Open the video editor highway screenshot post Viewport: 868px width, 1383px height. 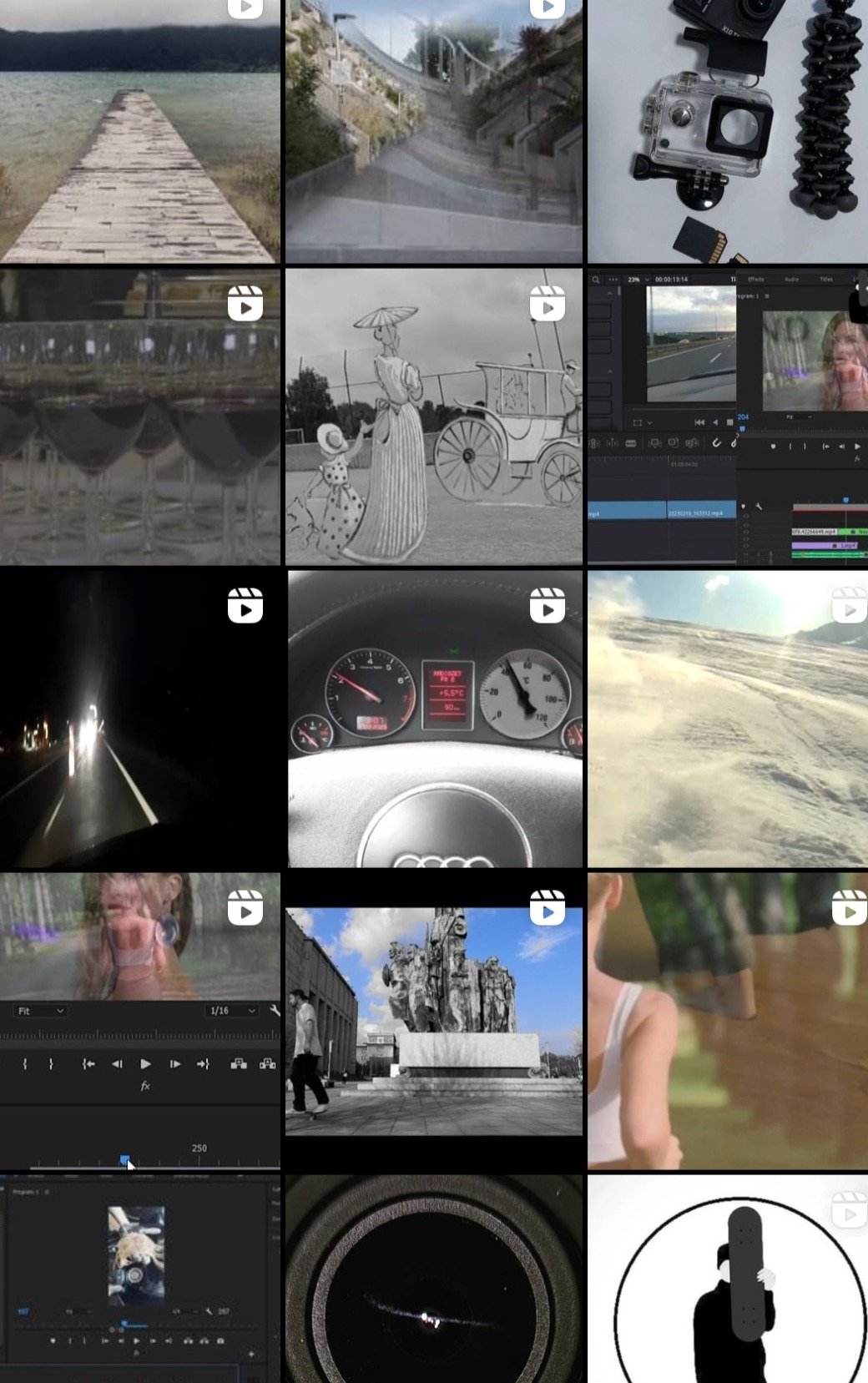pyautogui.click(x=728, y=416)
